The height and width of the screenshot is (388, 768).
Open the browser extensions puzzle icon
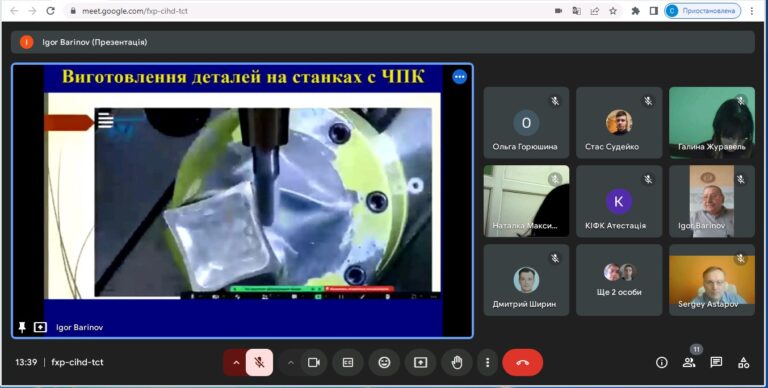point(635,11)
